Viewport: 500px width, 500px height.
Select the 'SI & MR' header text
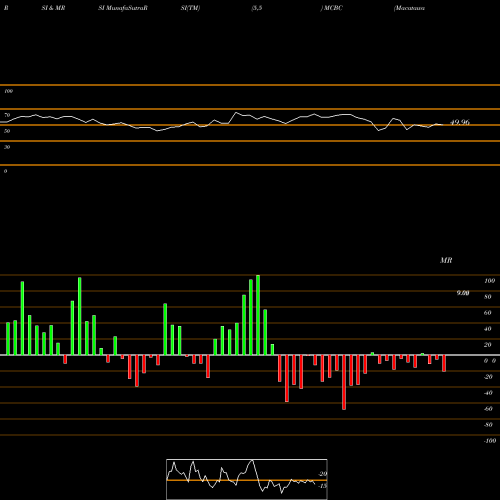click(53, 8)
